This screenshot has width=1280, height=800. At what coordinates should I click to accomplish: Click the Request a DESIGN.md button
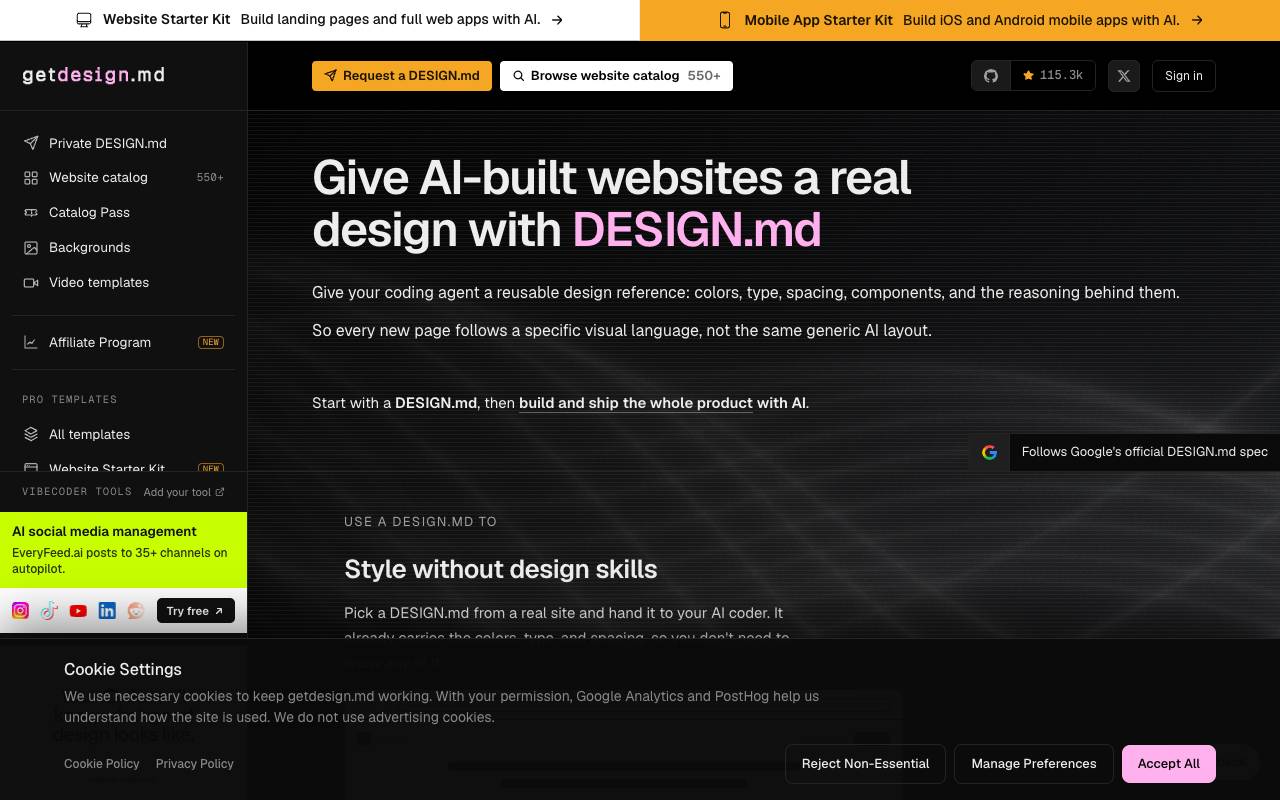click(402, 76)
